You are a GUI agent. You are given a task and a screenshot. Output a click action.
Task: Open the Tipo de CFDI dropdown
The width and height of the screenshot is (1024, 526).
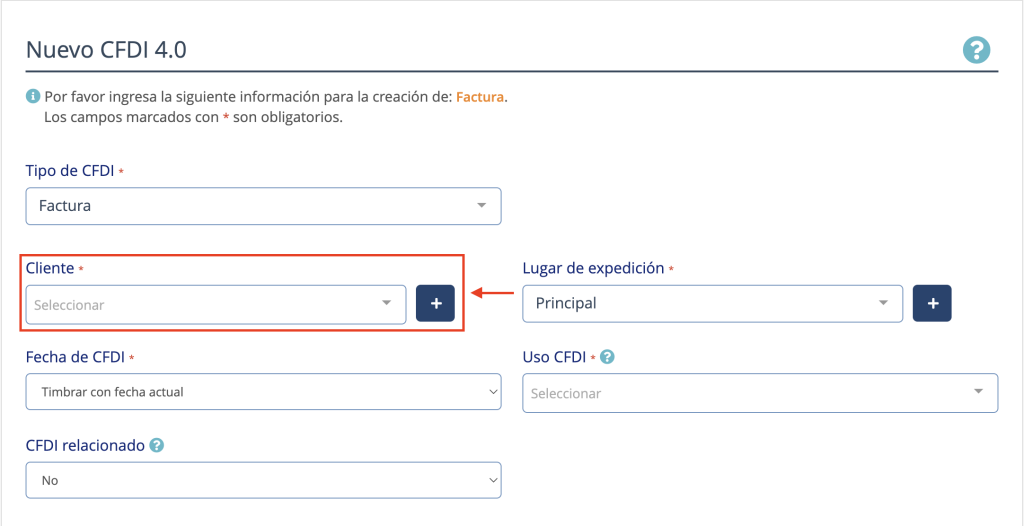point(263,206)
